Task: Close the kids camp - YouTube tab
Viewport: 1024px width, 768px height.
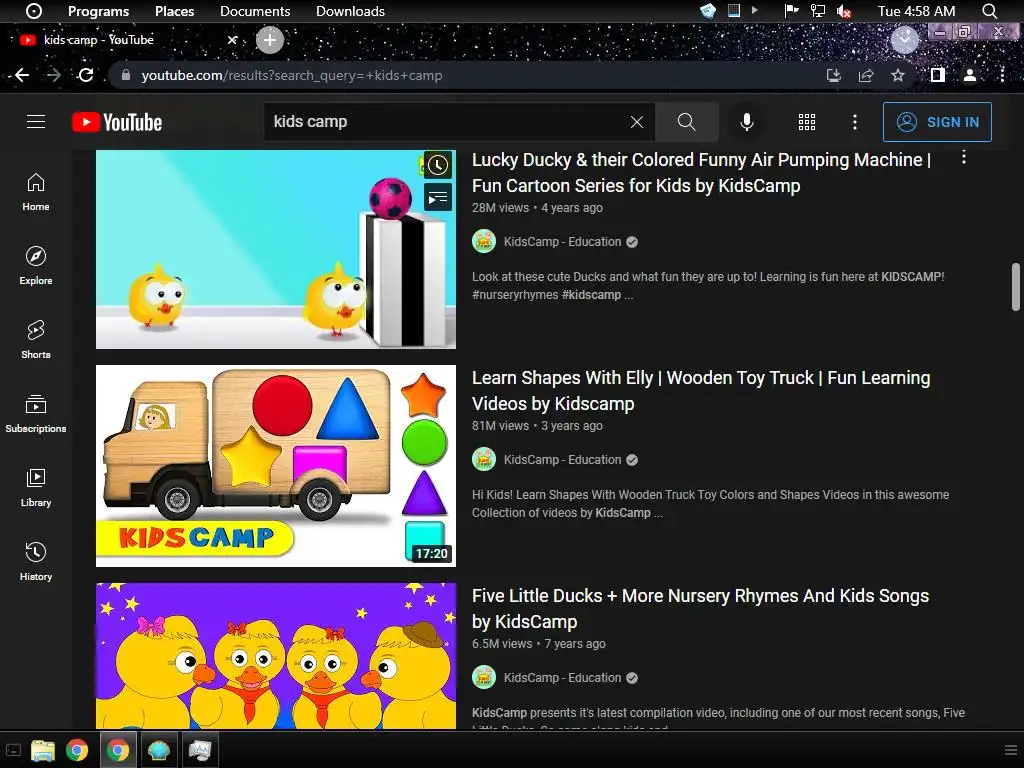Action: tap(232, 40)
